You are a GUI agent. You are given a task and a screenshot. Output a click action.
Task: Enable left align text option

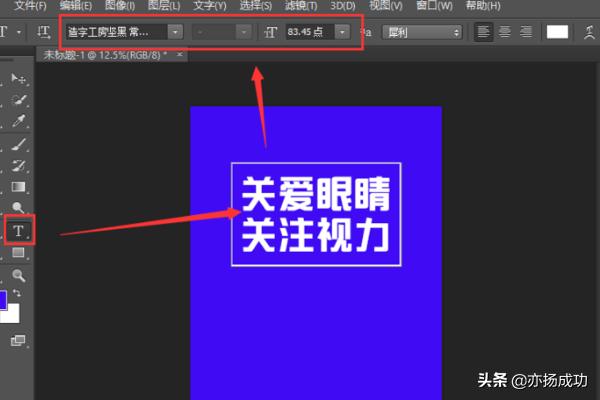tap(484, 32)
